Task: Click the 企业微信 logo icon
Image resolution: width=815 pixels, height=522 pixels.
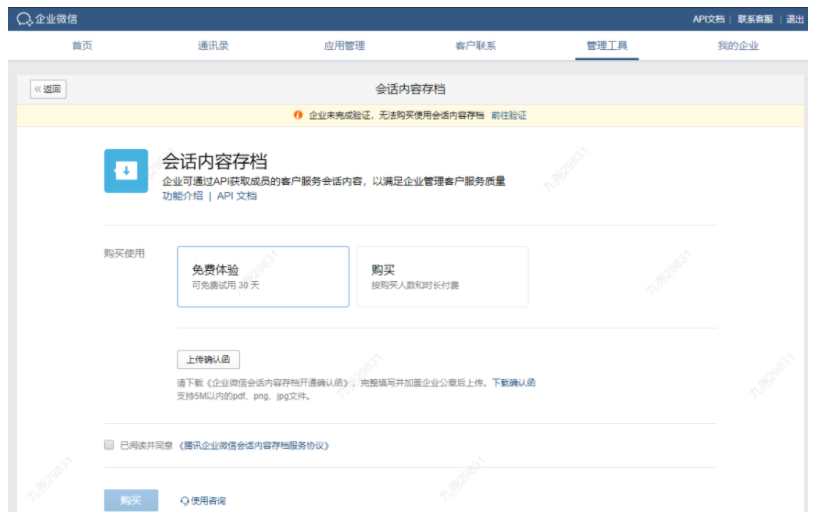Action: 24,19
